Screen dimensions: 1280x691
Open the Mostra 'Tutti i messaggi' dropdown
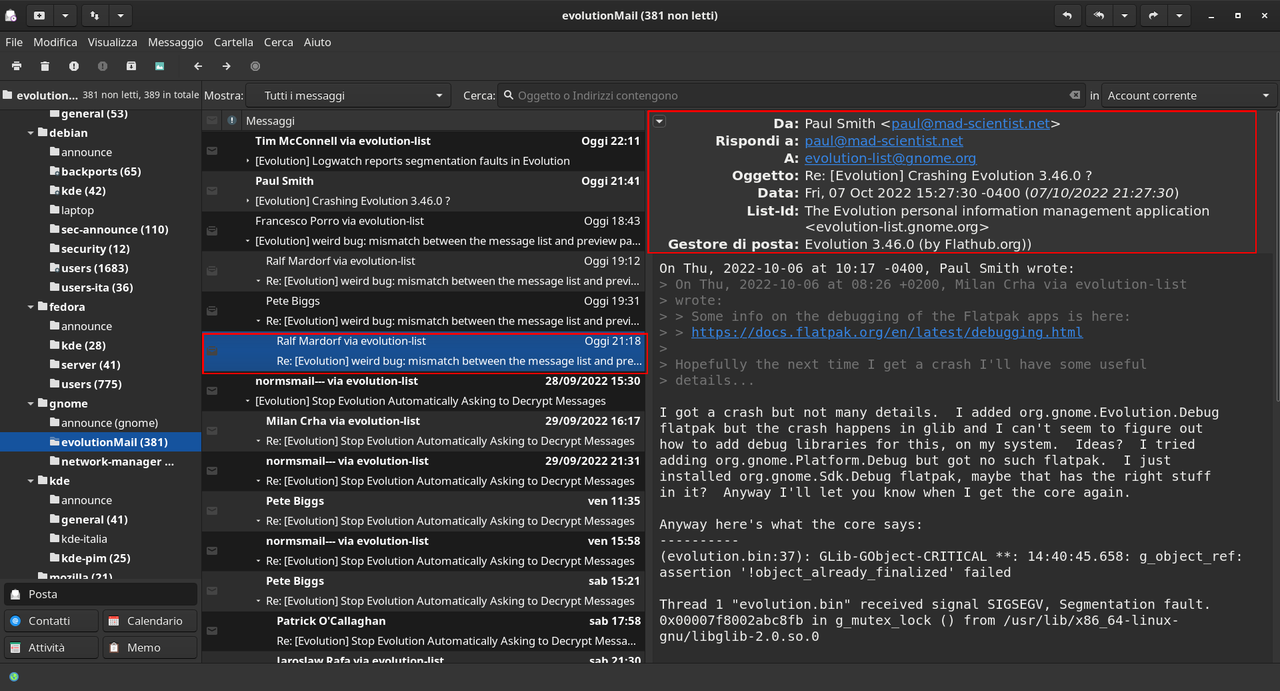pos(349,95)
